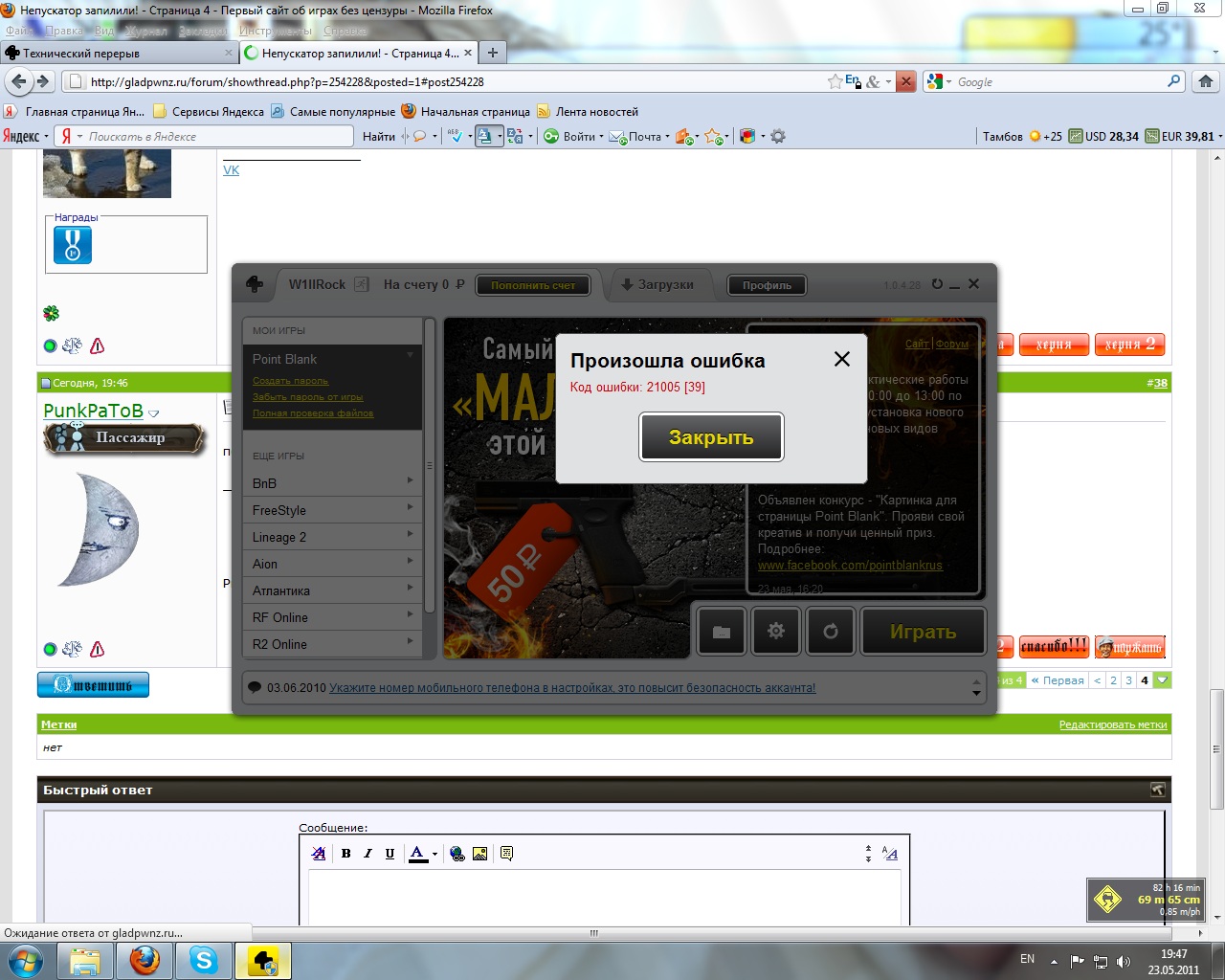1225x980 pixels.
Task: Open the Windows Start menu
Action: coord(25,961)
